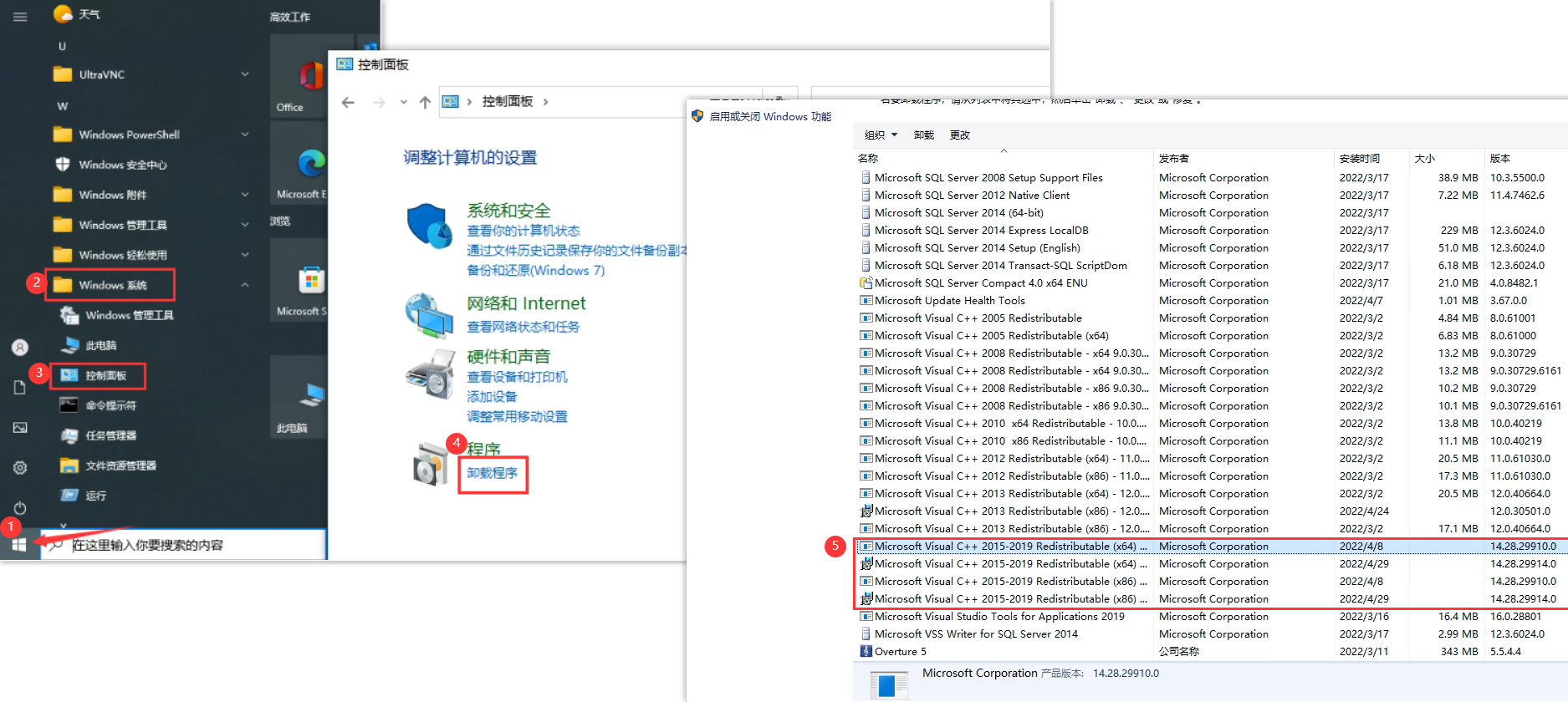Open the hamburger menu at top of Start
Image resolution: width=1568 pixels, height=702 pixels.
click(20, 17)
